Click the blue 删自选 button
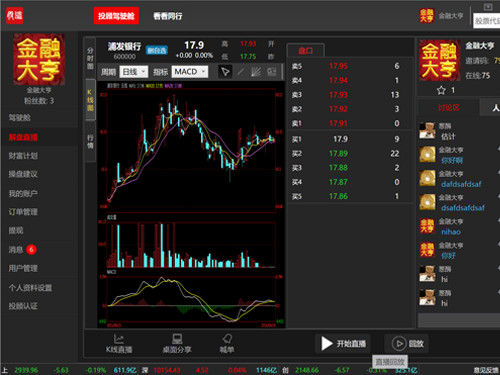 157,50
